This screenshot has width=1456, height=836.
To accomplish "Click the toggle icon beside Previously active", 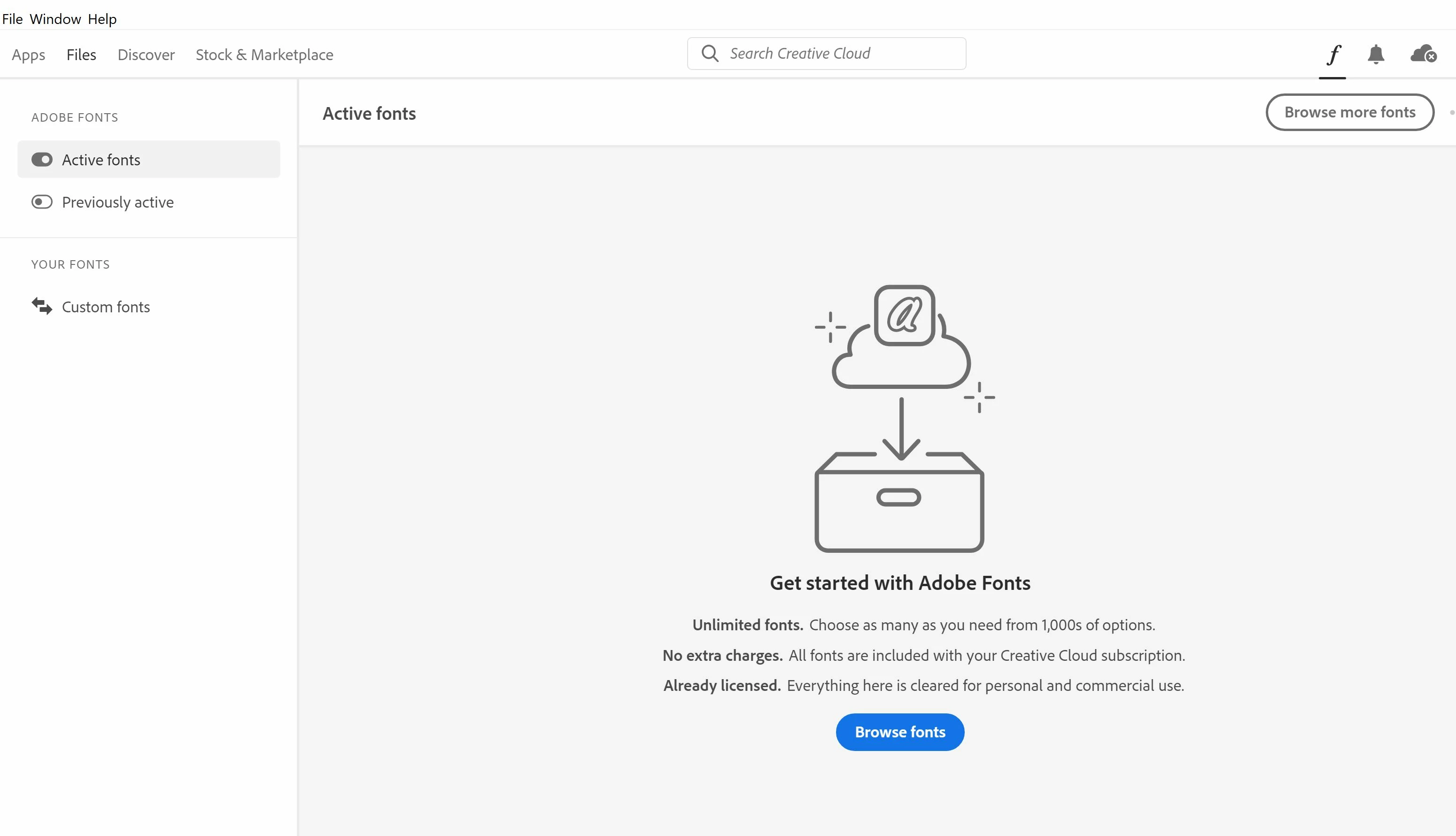I will pyautogui.click(x=42, y=202).
